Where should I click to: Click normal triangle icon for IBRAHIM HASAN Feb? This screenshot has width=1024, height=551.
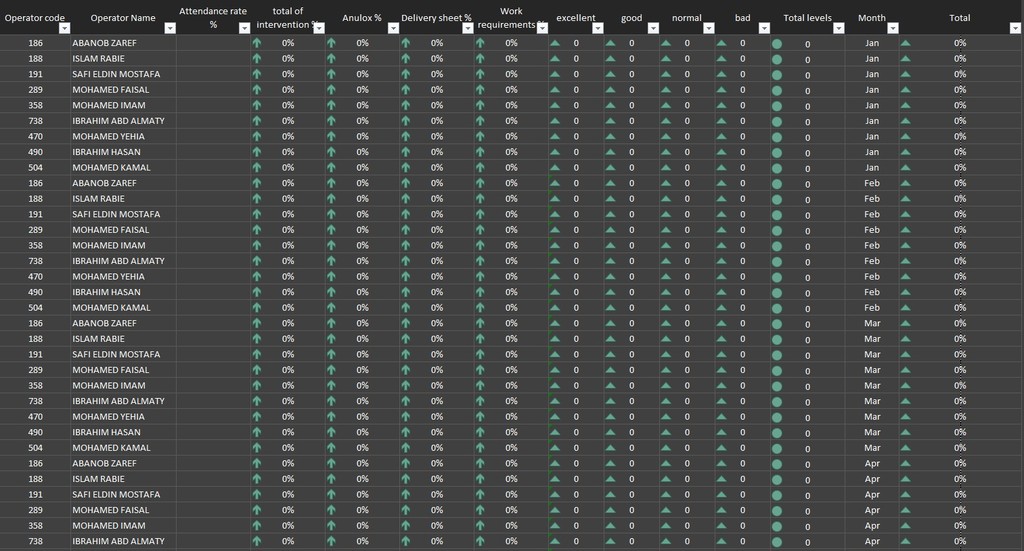pos(665,292)
